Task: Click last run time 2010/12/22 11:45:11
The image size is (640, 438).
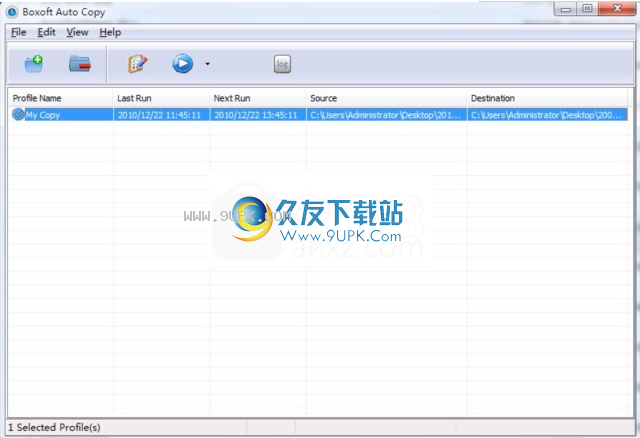Action: (x=159, y=115)
